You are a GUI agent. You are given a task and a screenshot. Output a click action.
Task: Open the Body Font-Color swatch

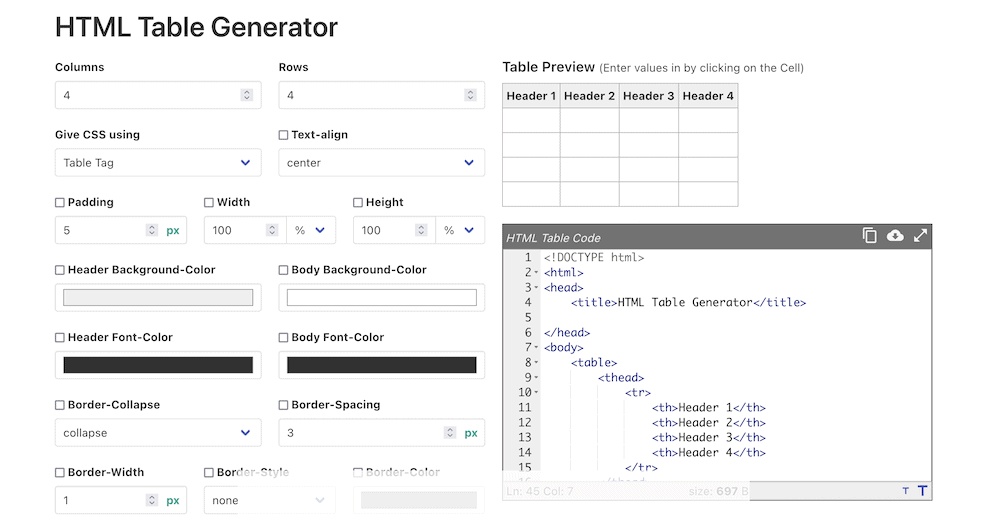pyautogui.click(x=381, y=365)
